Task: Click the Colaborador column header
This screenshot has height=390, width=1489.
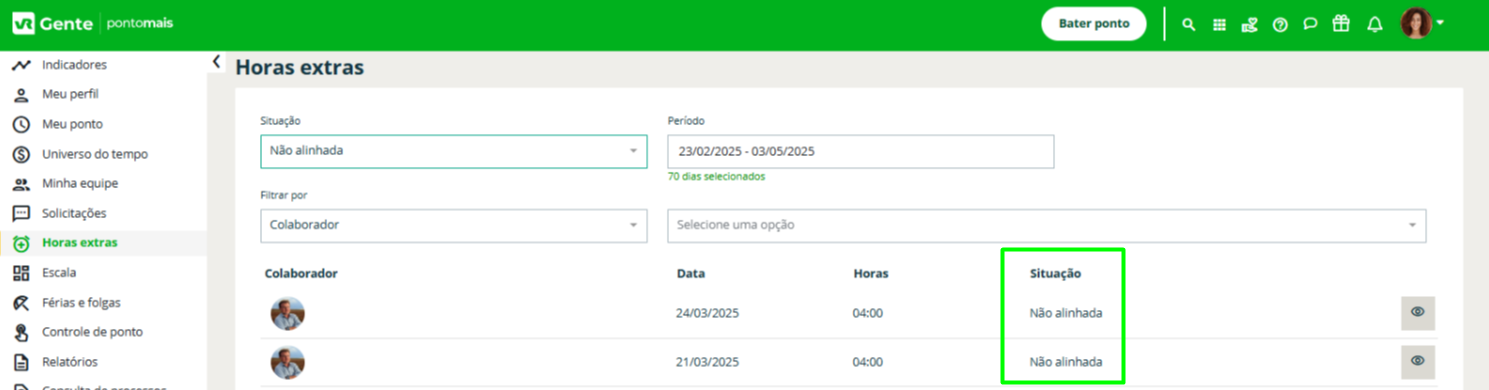Action: pos(301,273)
